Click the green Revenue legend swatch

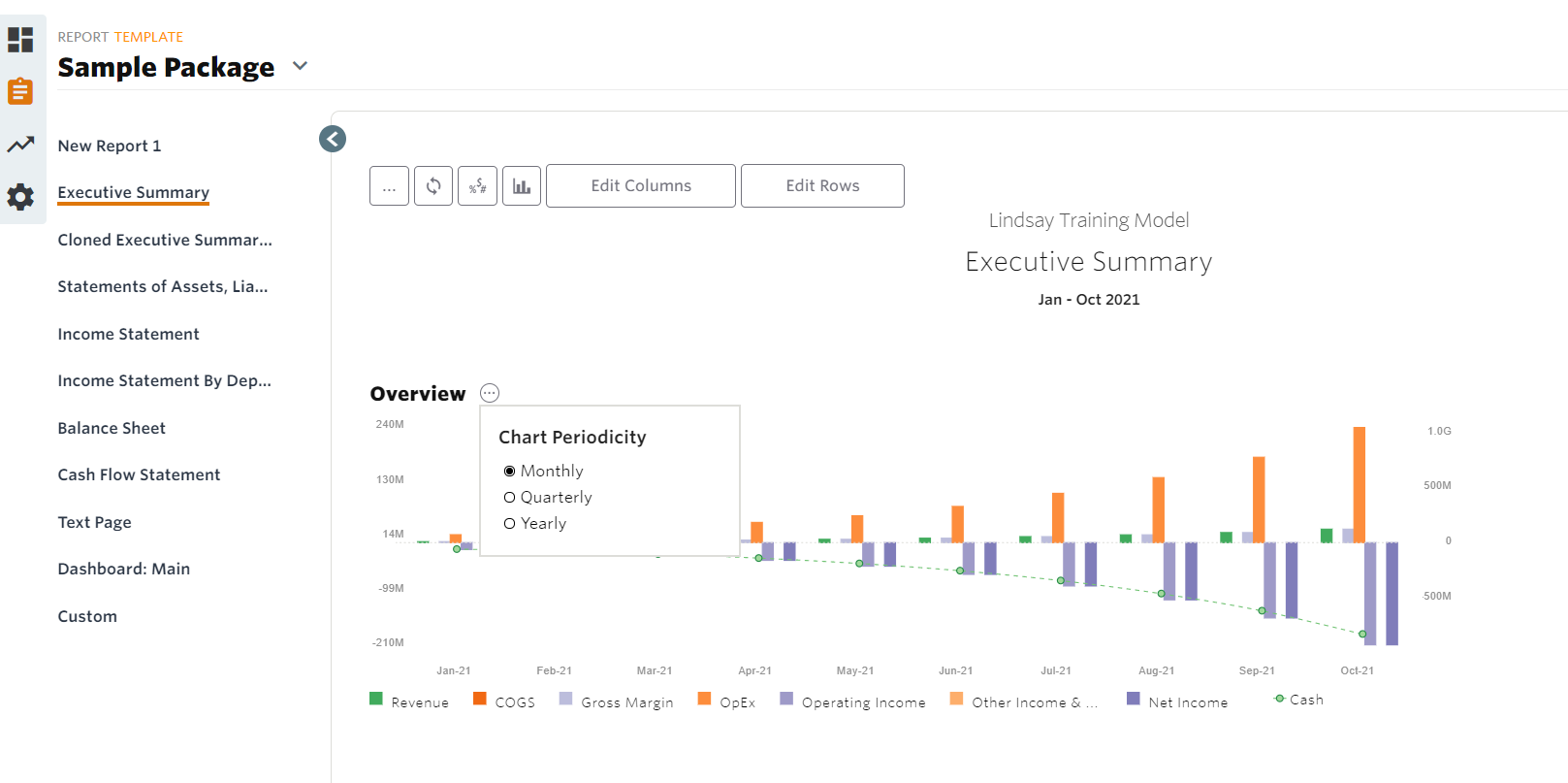pyautogui.click(x=376, y=699)
